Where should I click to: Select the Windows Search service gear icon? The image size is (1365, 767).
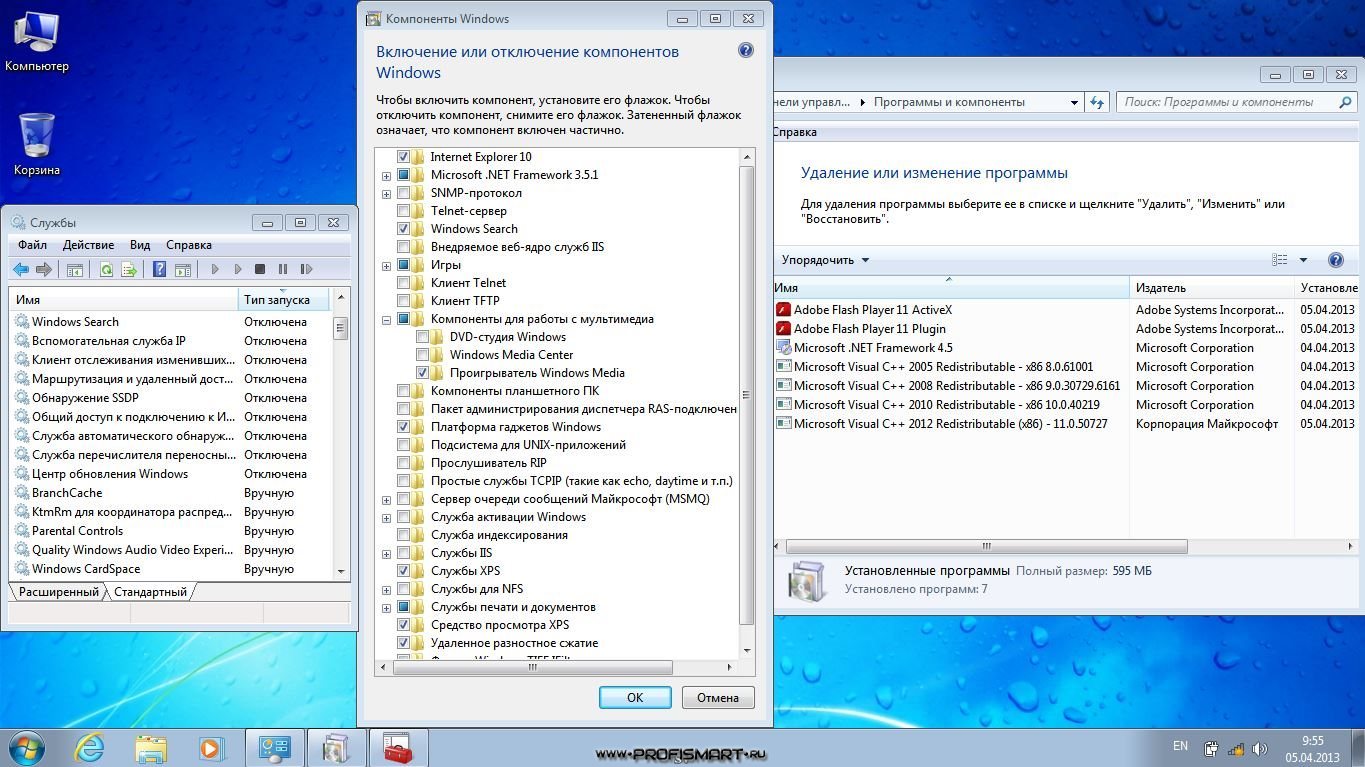(x=22, y=322)
